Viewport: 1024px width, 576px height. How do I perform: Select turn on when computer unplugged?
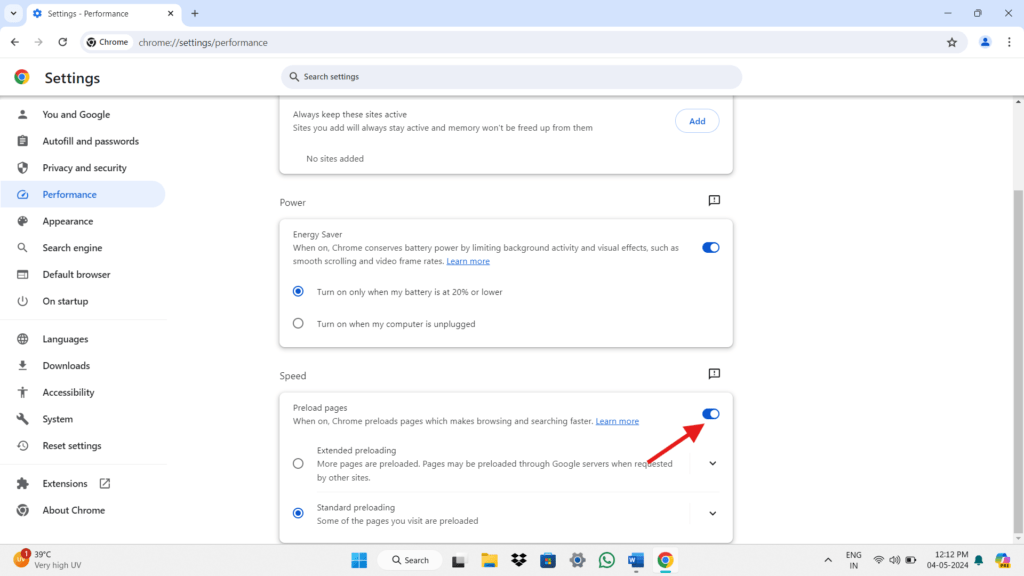(298, 323)
